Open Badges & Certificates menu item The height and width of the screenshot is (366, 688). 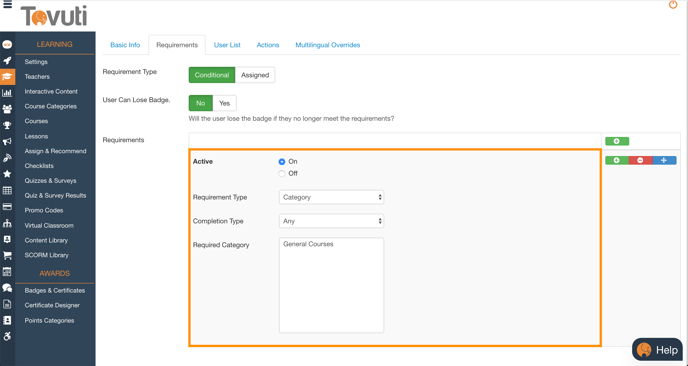[55, 291]
